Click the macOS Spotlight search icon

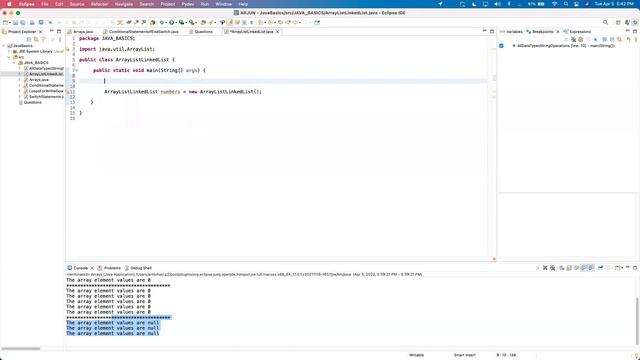point(566,4)
